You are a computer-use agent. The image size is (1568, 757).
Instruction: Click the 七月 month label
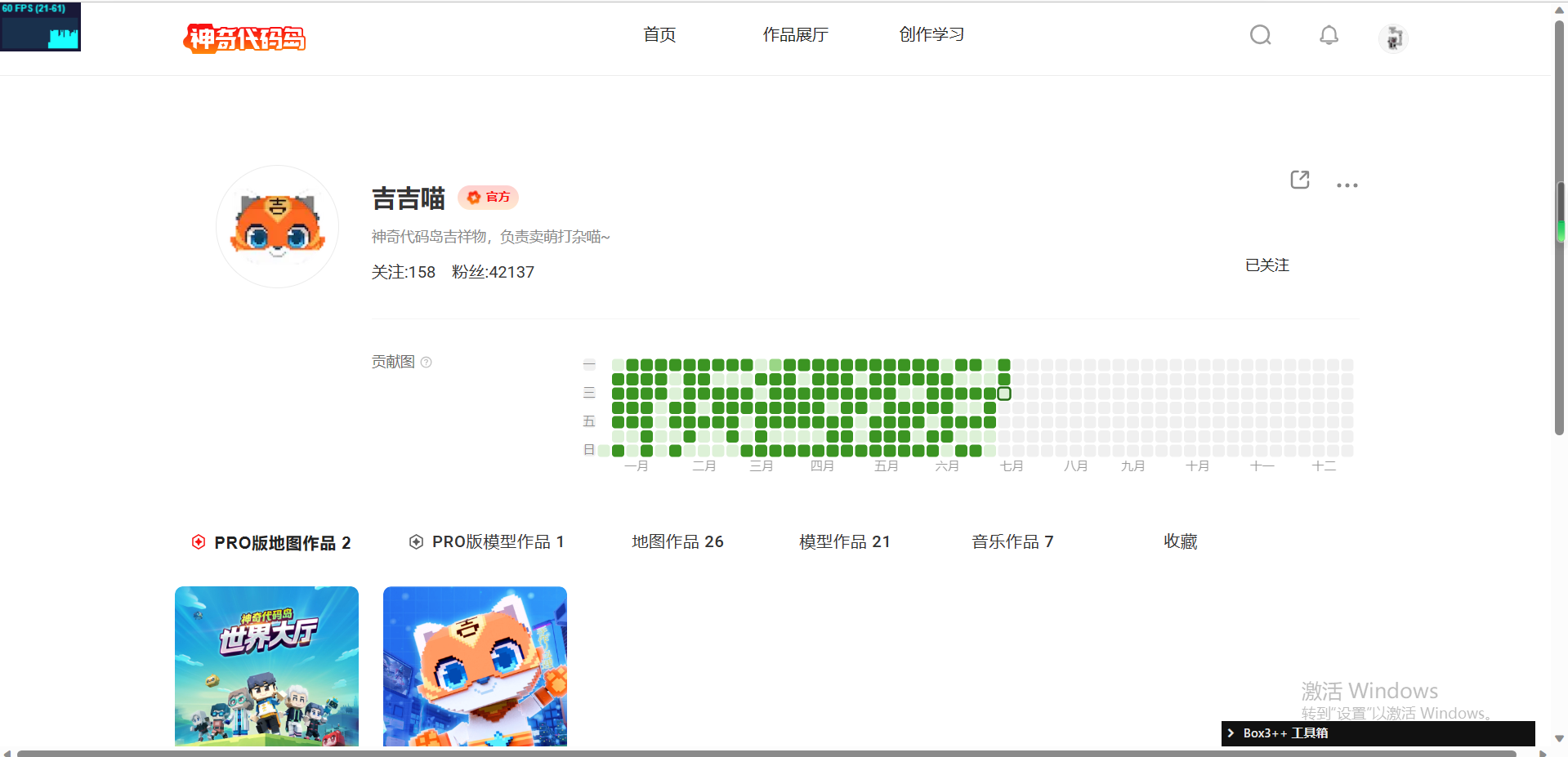click(1012, 466)
